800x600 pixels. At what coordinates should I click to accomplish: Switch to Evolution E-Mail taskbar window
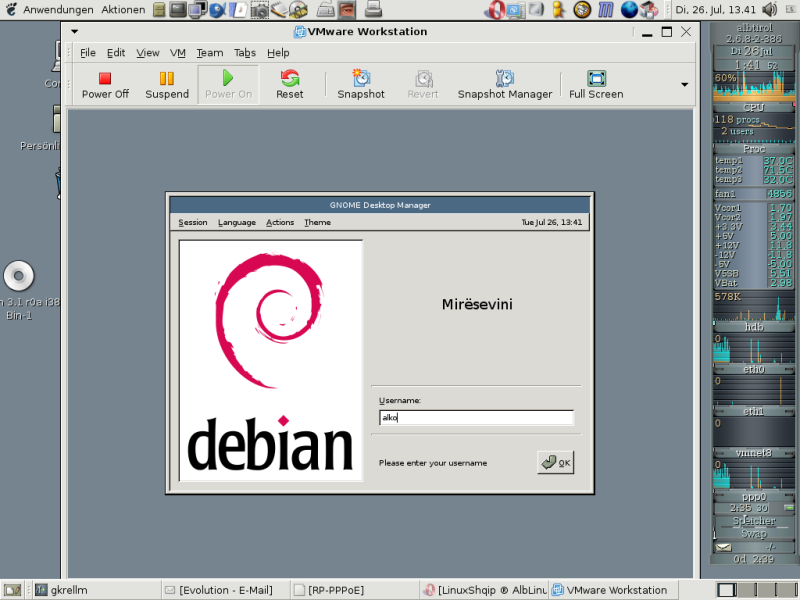point(226,590)
